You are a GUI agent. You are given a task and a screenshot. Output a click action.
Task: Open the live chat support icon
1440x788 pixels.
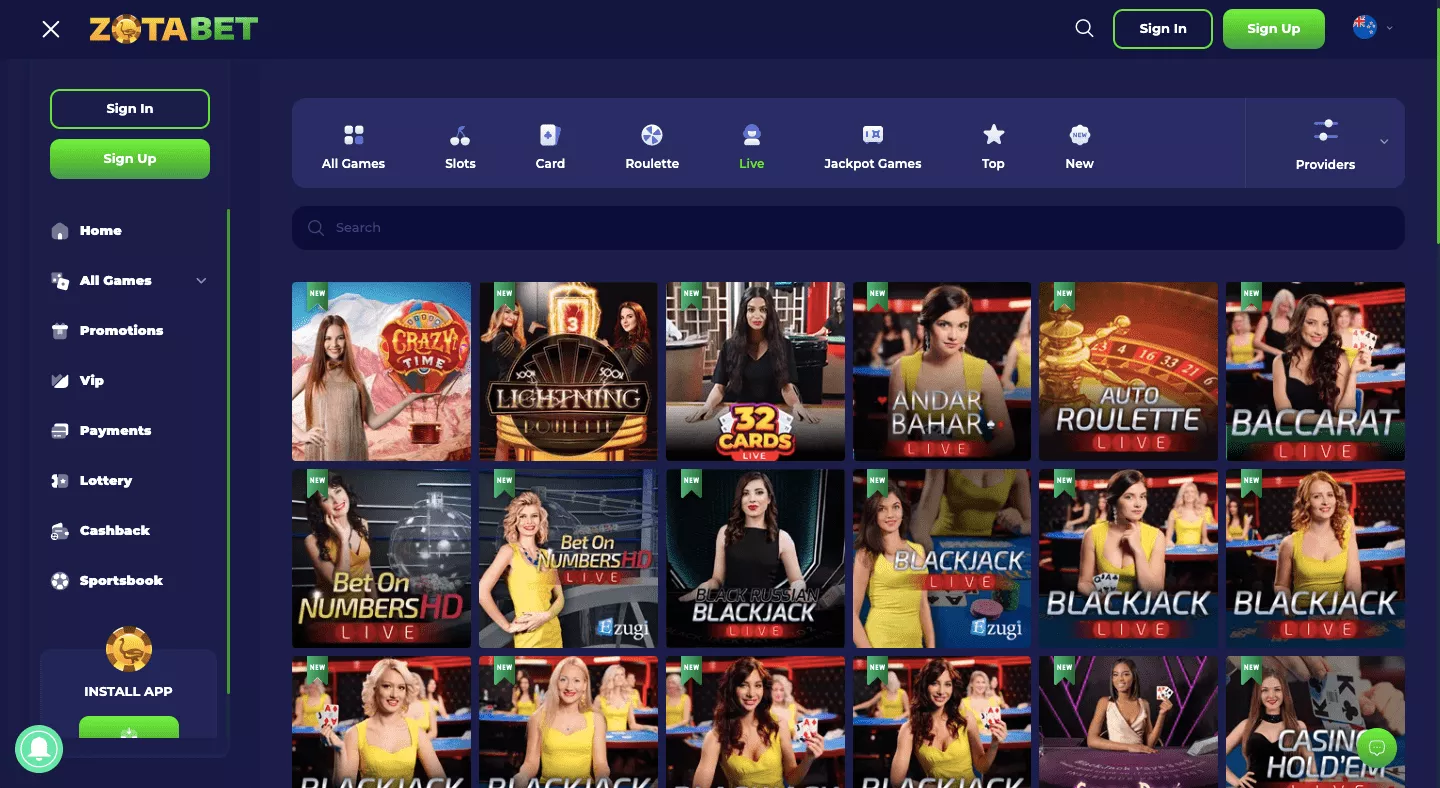tap(1377, 747)
